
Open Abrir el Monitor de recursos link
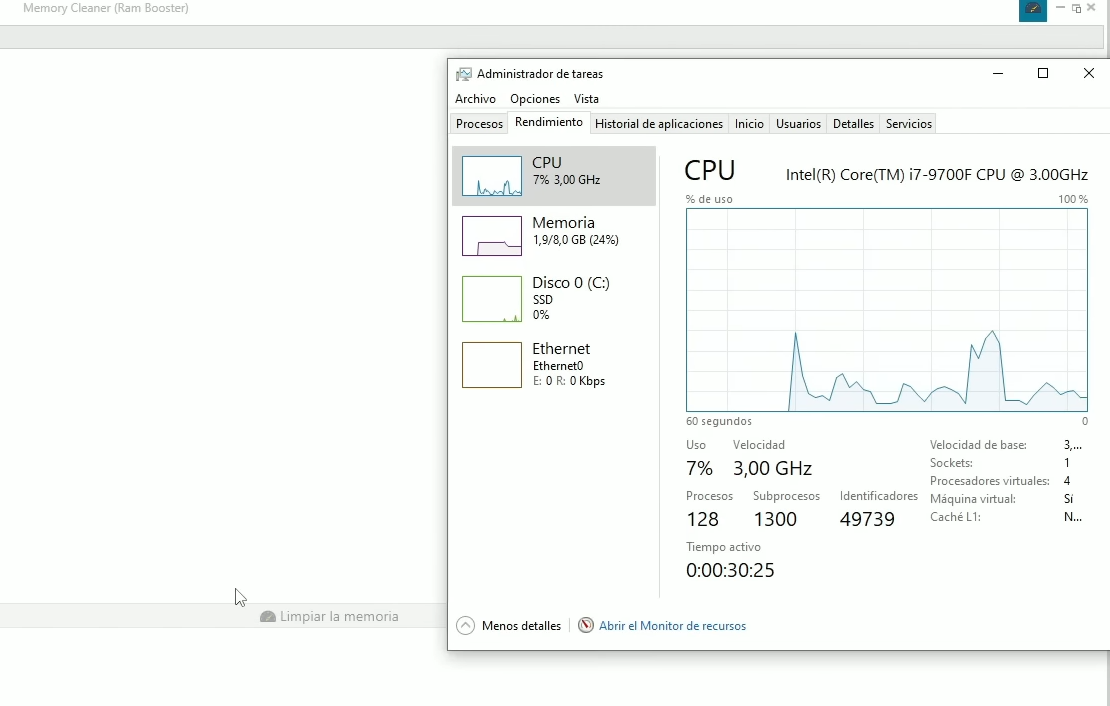point(673,625)
